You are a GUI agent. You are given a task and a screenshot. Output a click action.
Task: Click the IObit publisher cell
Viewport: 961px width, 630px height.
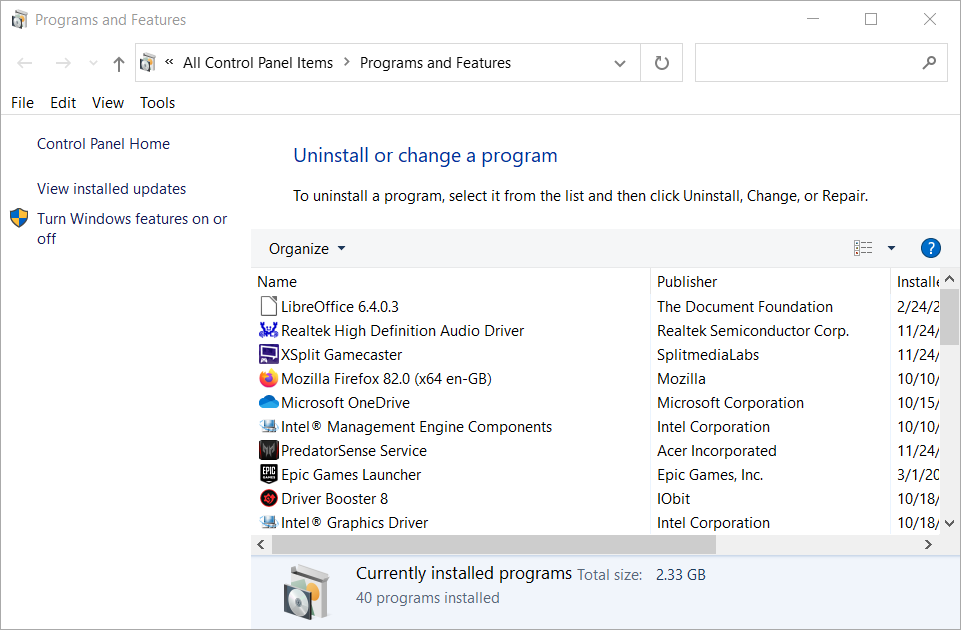click(x=673, y=498)
